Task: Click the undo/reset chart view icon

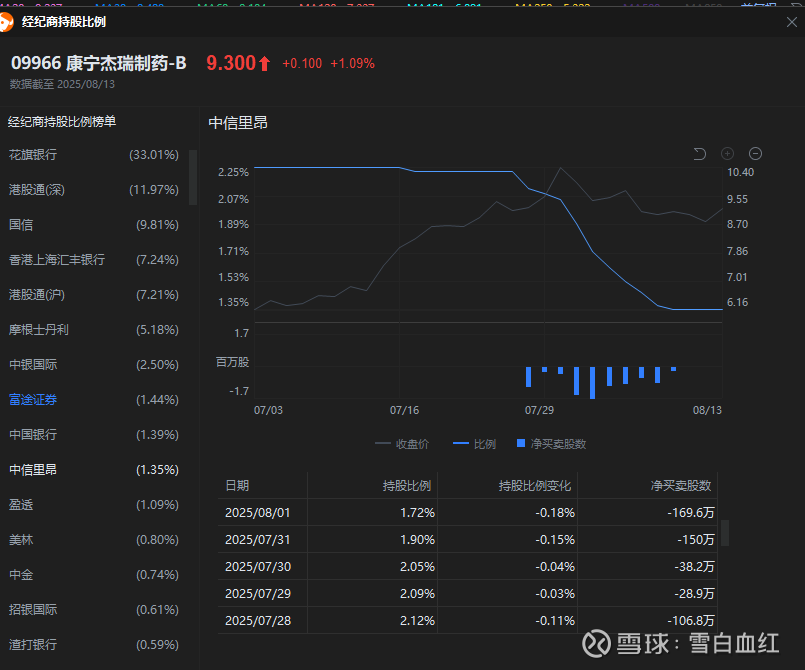Action: pos(700,154)
